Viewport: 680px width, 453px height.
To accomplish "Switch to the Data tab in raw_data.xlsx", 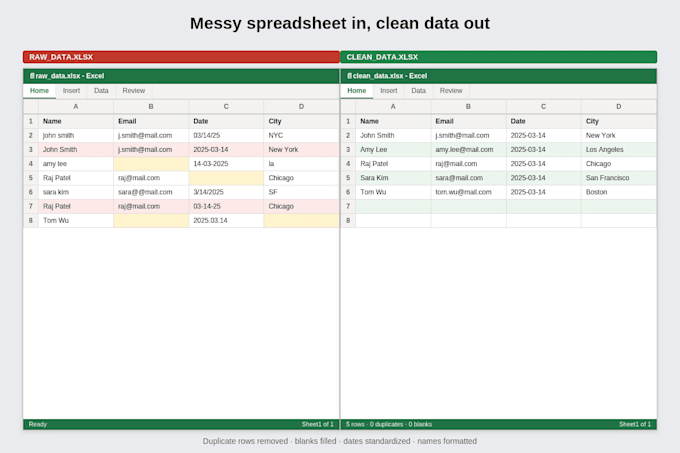I will 101,91.
